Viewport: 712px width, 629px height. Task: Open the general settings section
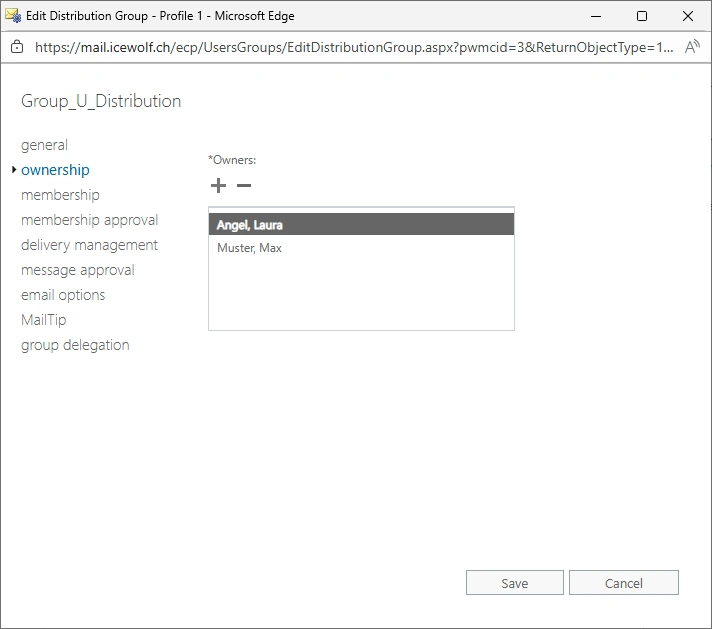click(x=44, y=145)
